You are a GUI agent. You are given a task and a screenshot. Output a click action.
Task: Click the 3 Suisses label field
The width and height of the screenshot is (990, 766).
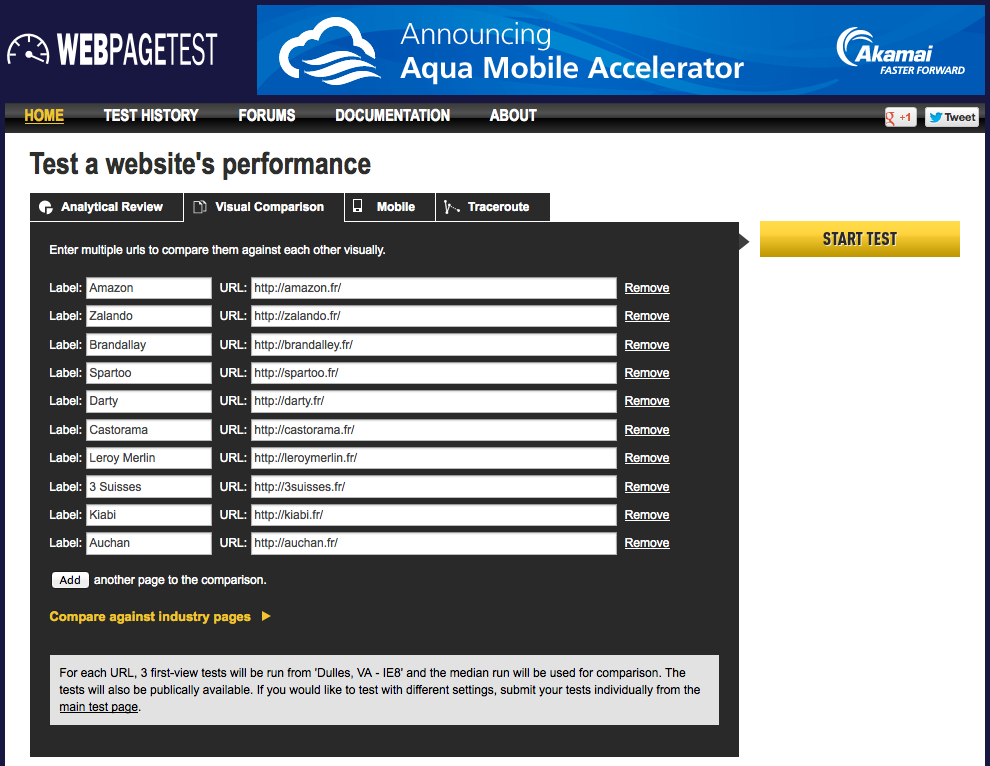point(149,487)
